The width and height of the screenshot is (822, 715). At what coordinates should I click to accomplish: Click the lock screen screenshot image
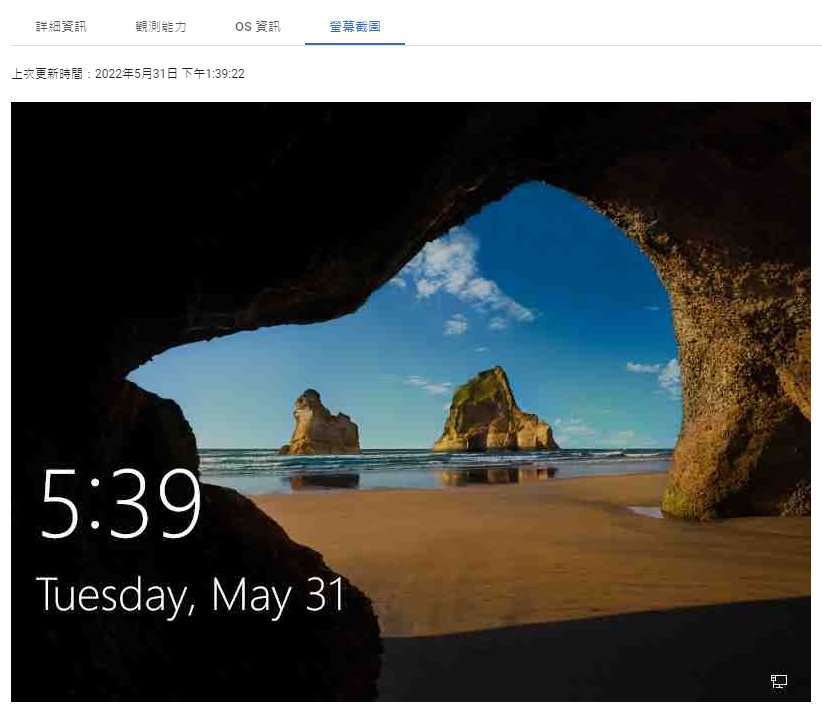tap(410, 402)
